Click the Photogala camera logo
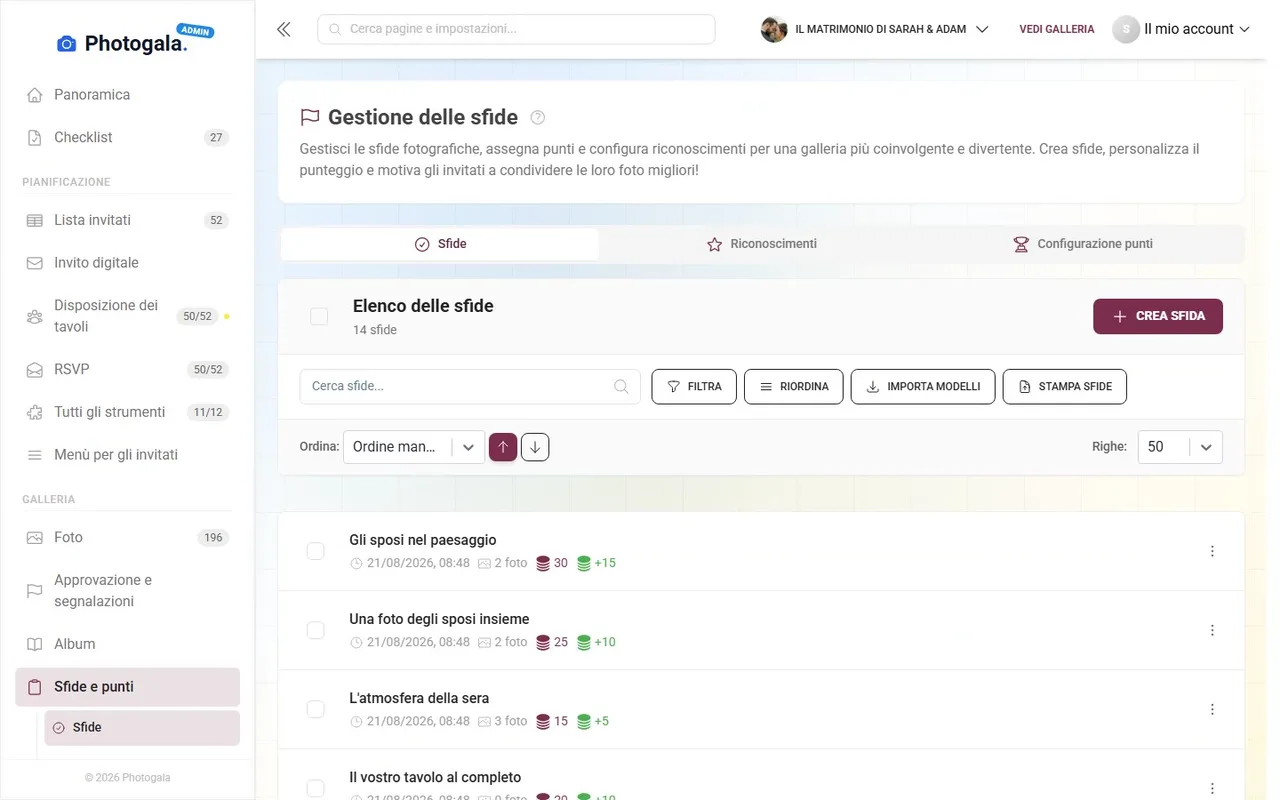Screen dimensions: 1280x800 67,43
